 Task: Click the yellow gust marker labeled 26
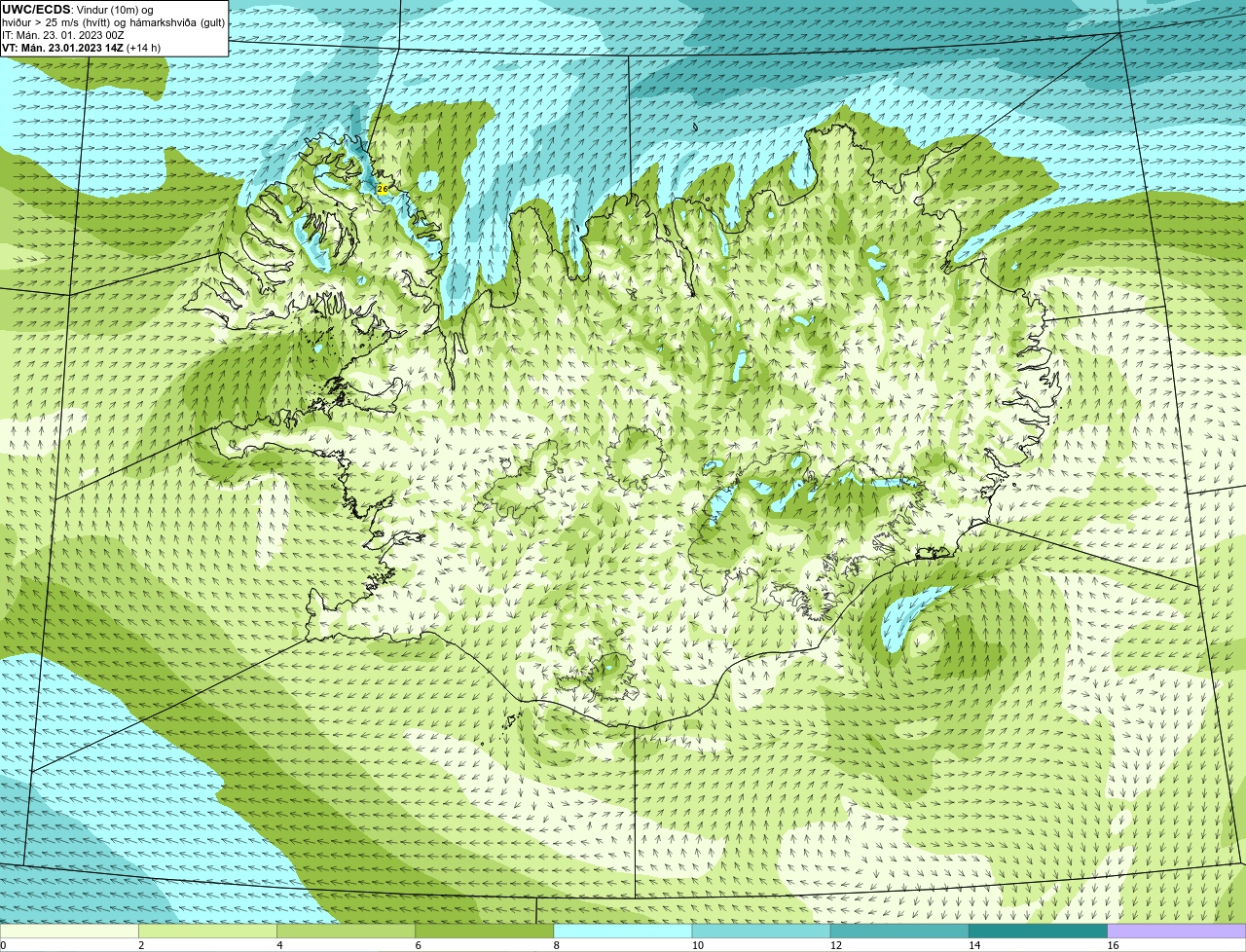click(x=383, y=188)
